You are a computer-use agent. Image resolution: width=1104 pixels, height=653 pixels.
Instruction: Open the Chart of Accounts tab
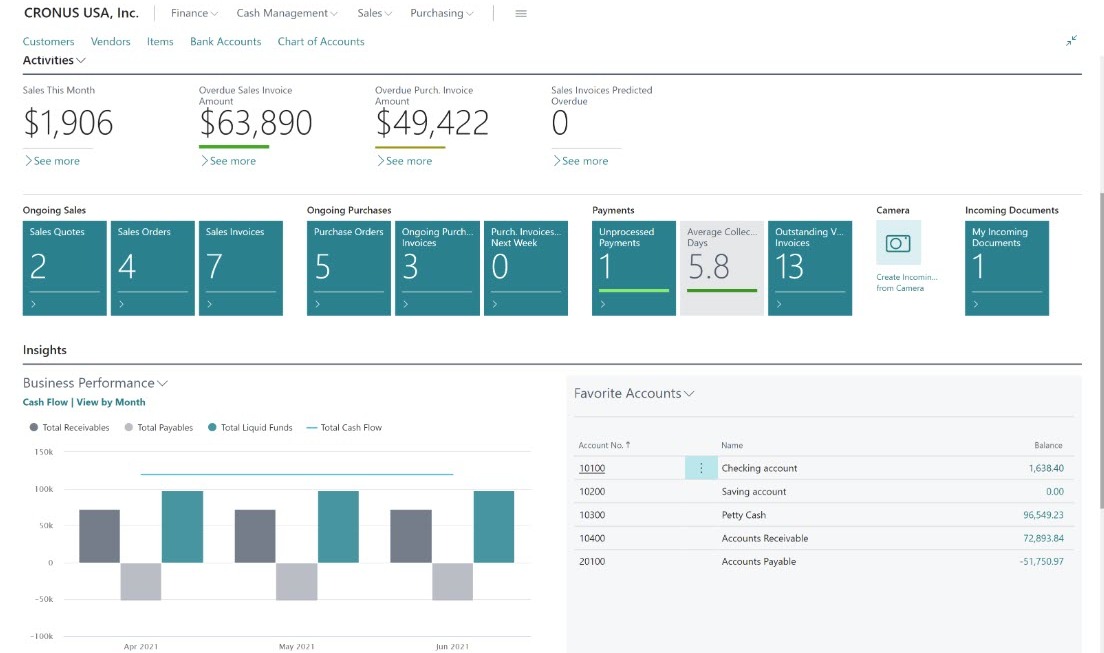(321, 42)
